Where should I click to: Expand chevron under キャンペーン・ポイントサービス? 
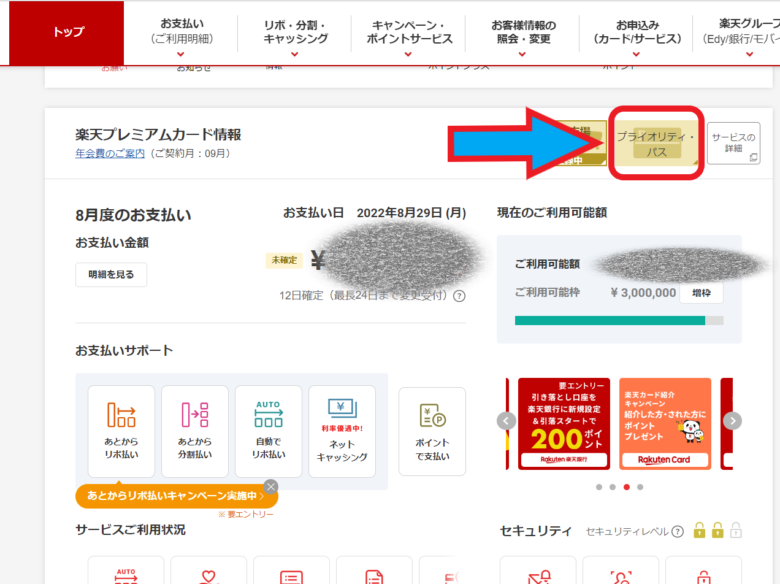click(408, 54)
